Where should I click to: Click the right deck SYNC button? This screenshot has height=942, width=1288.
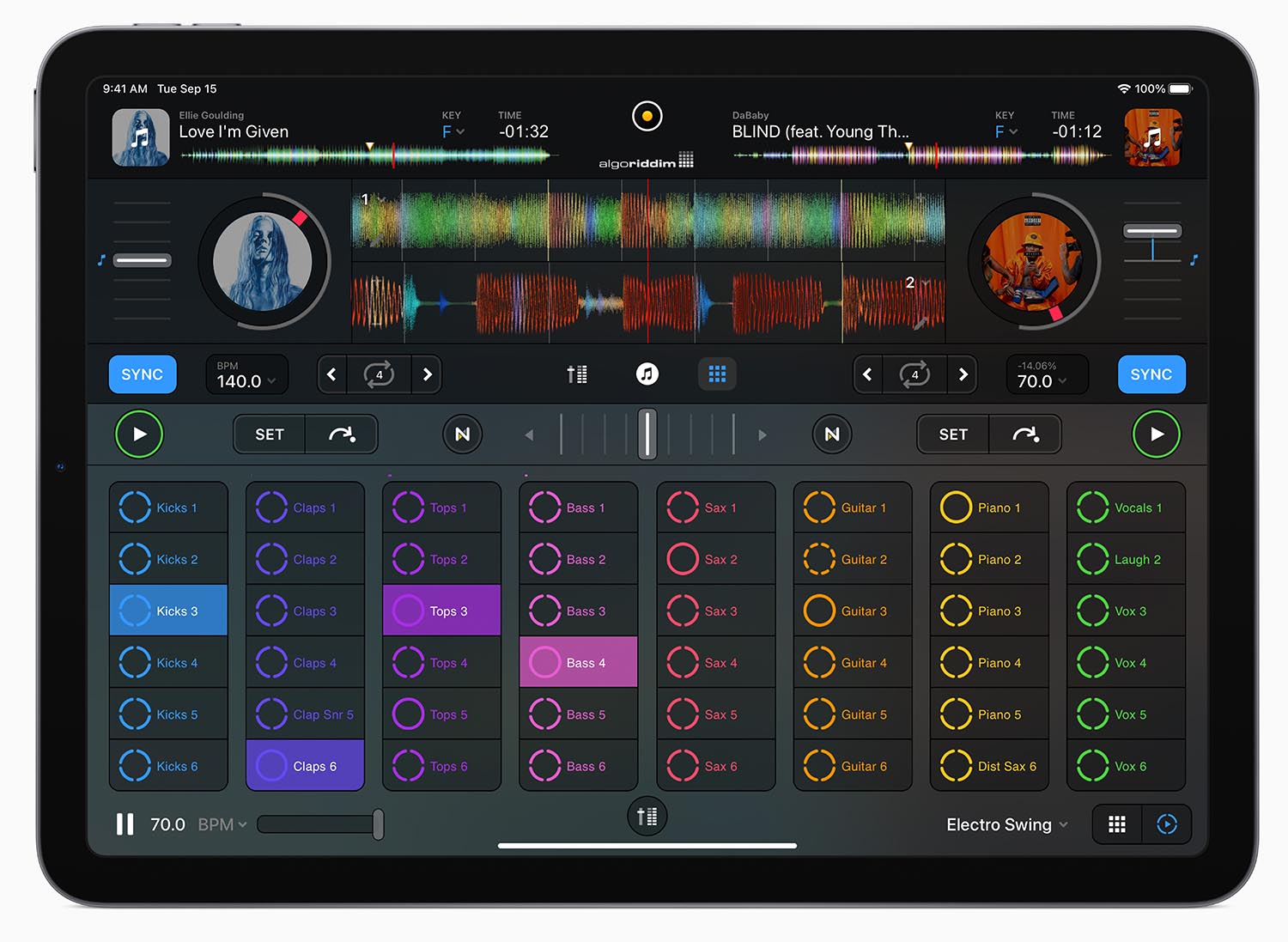click(x=1151, y=374)
